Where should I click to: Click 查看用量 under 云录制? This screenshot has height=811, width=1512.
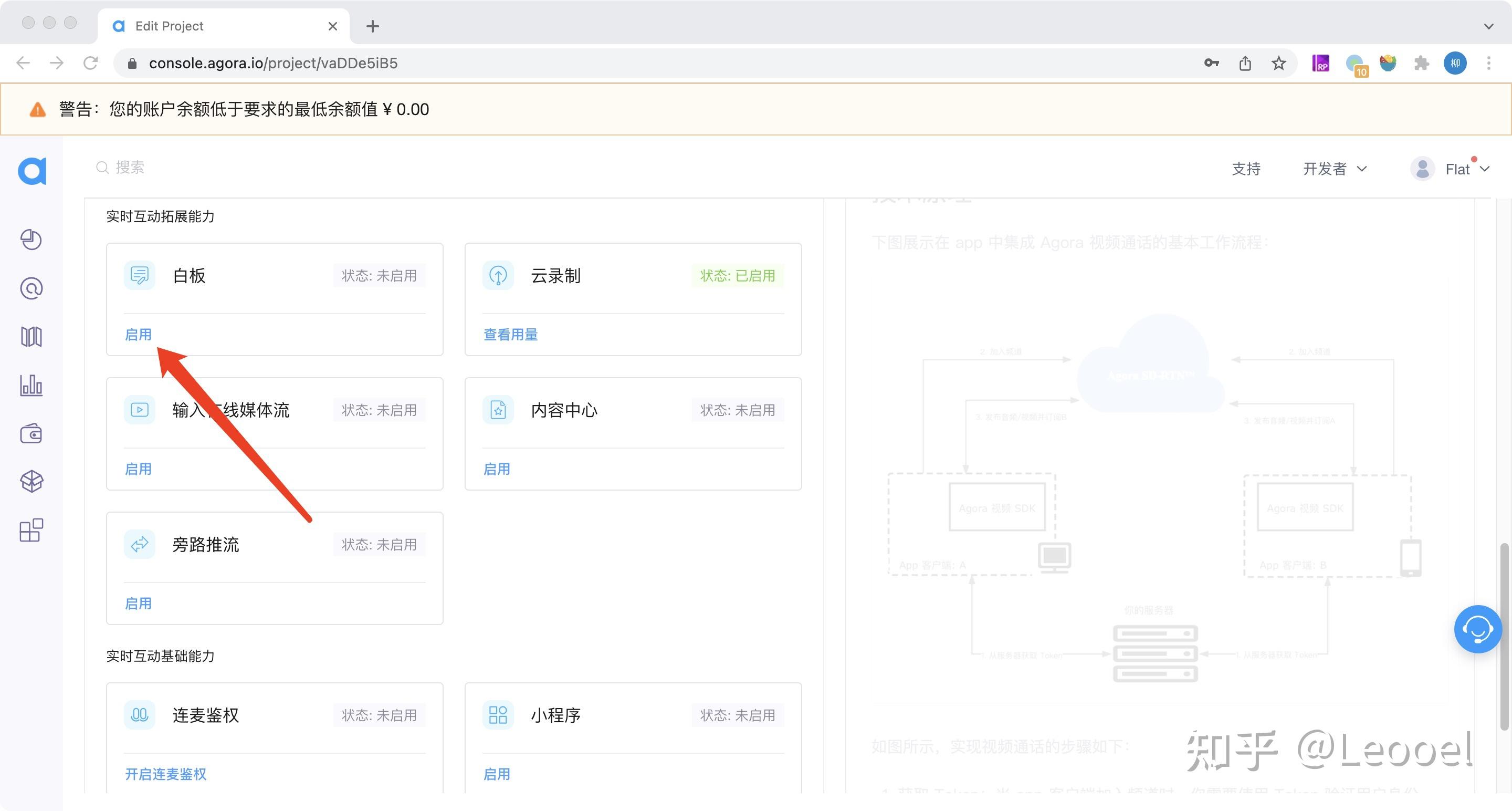[x=510, y=335]
